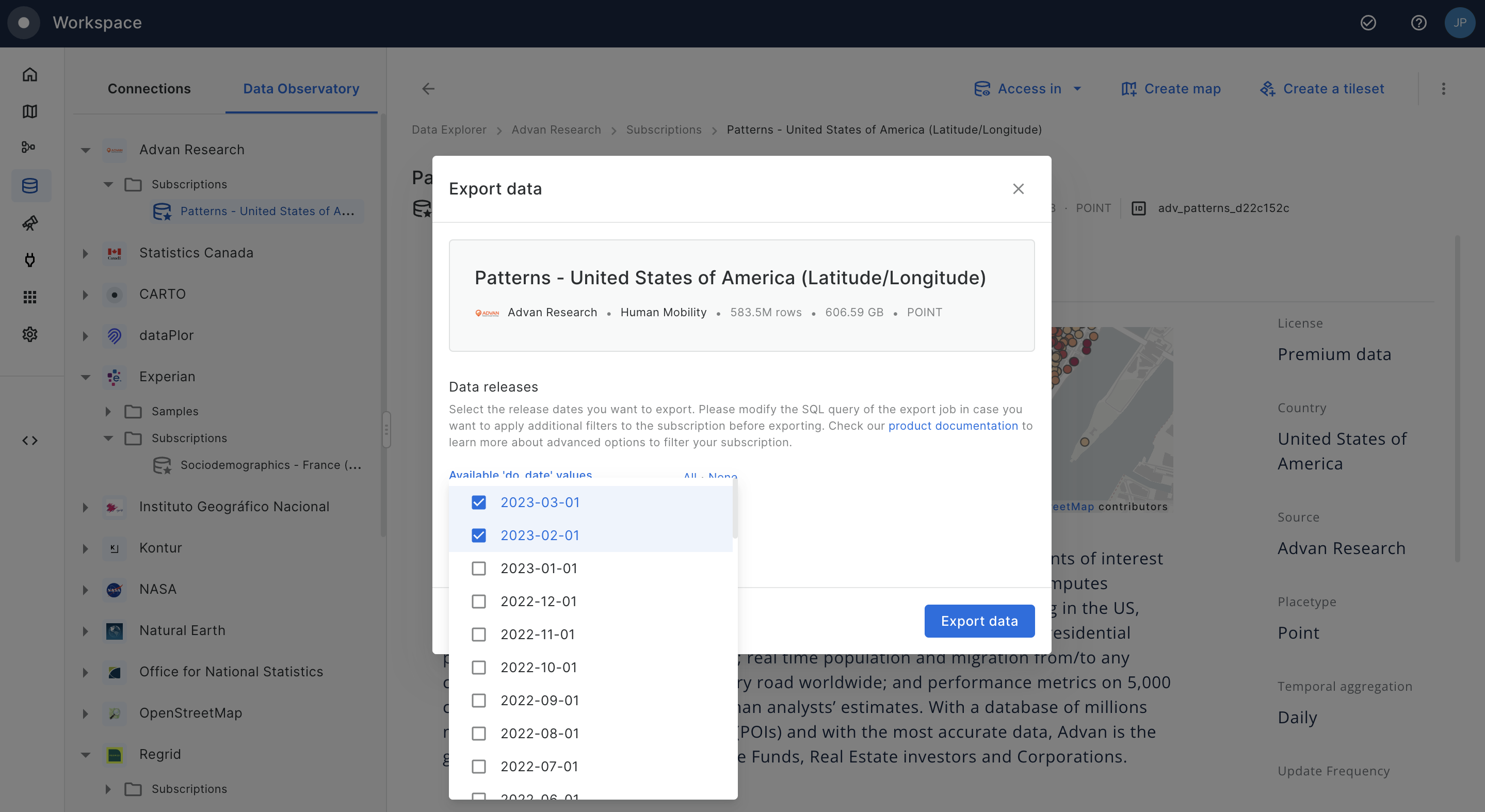1485x812 pixels.
Task: Go to Subscriptions breadcrumb
Action: pos(664,129)
